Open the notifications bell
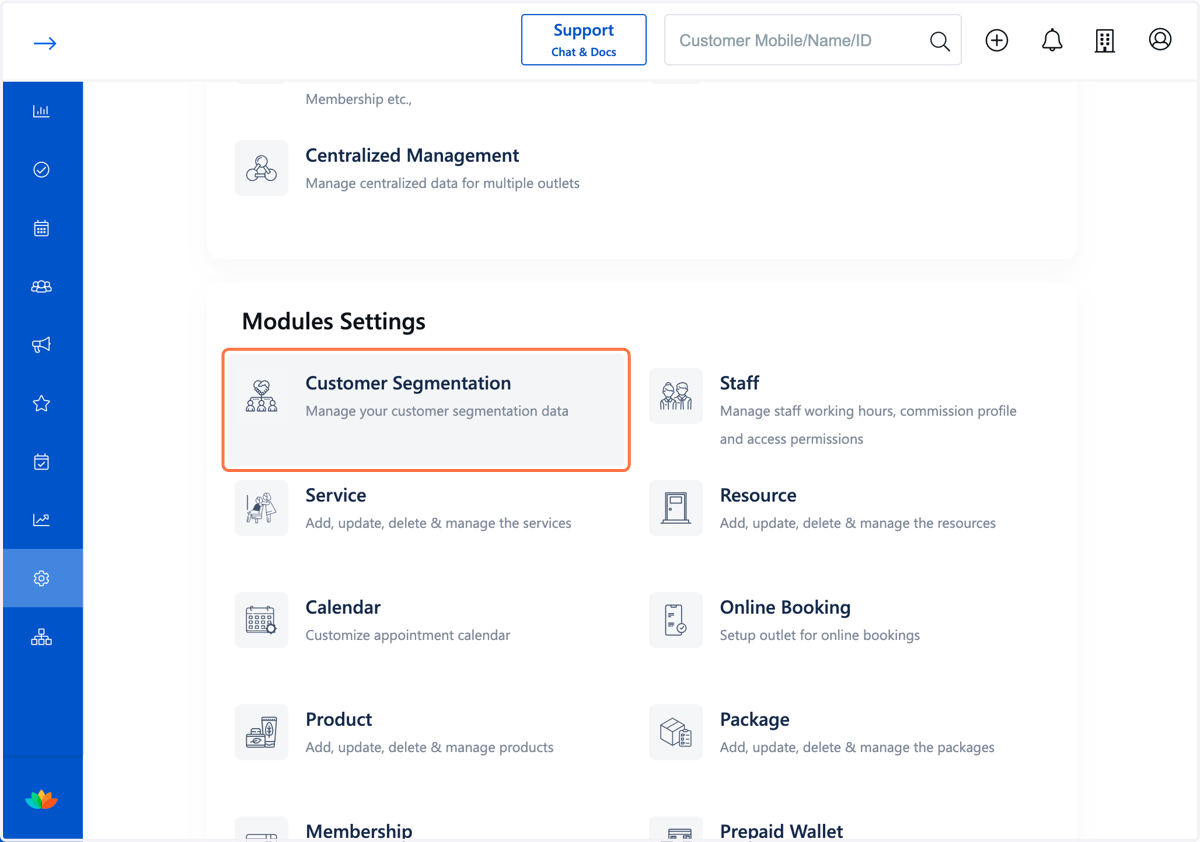This screenshot has height=842, width=1200. click(x=1052, y=40)
